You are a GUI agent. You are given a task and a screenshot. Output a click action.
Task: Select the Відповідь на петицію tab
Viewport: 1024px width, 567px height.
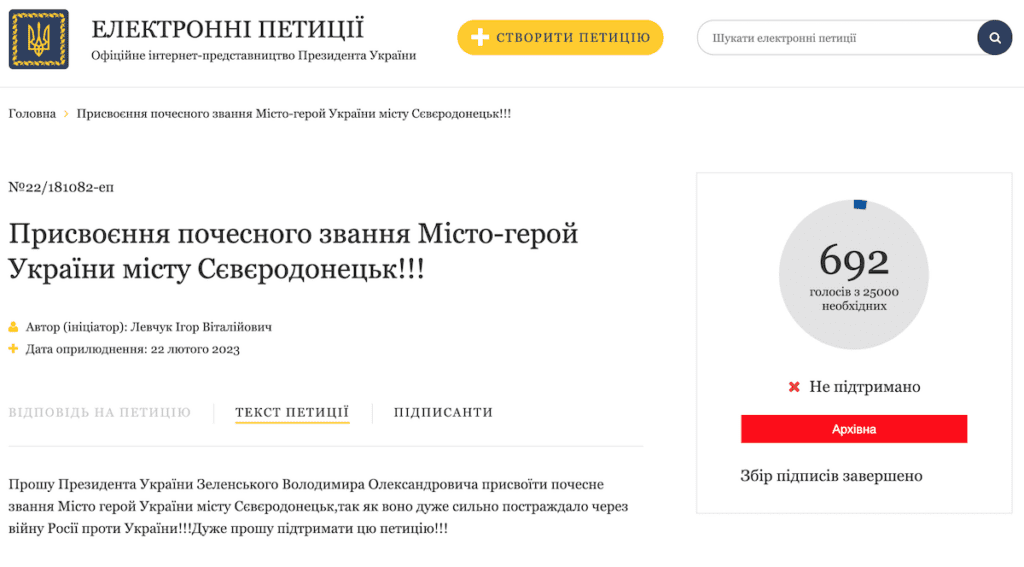click(99, 412)
